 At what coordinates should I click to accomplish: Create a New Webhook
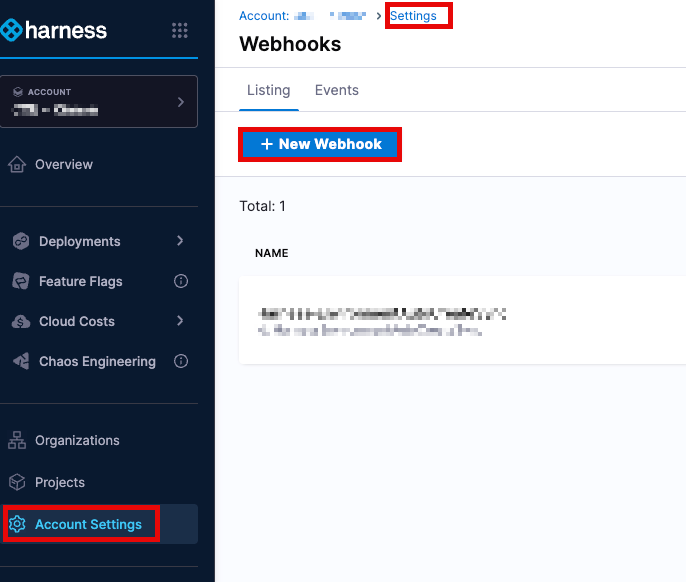[x=320, y=144]
